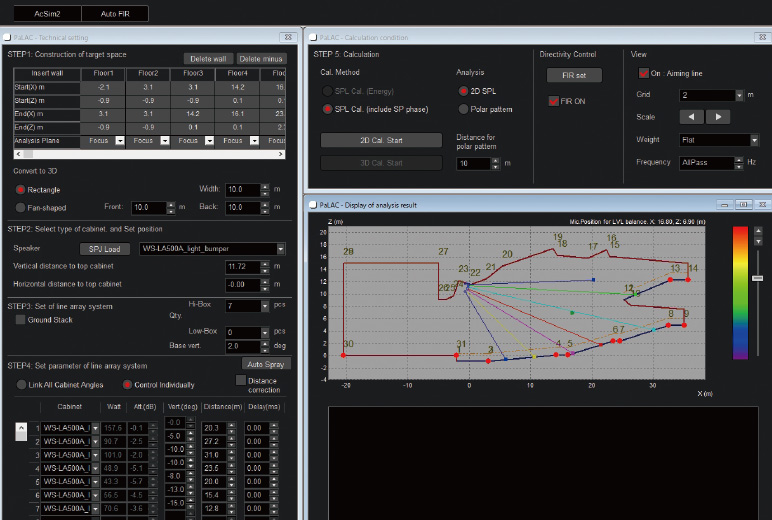Select the Fan-shaped radio button
Screen dimensions: 772x520
pyautogui.click(x=21, y=207)
